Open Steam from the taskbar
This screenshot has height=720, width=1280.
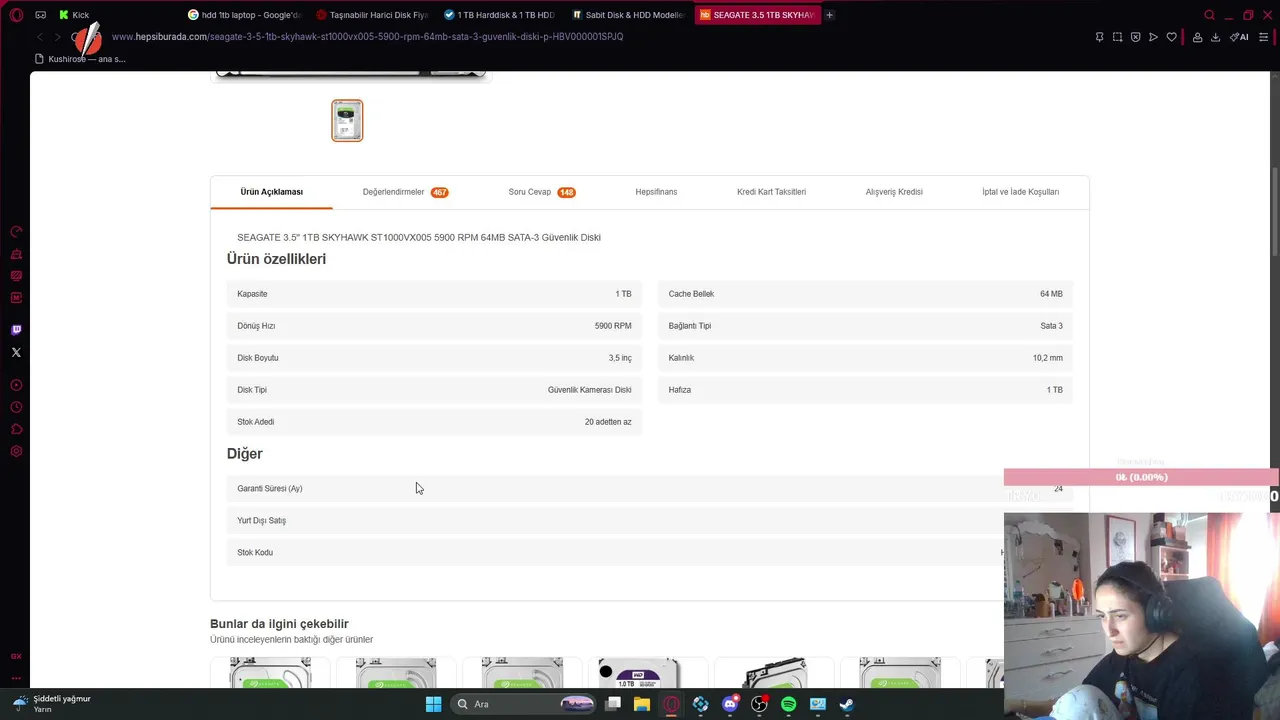coord(846,704)
